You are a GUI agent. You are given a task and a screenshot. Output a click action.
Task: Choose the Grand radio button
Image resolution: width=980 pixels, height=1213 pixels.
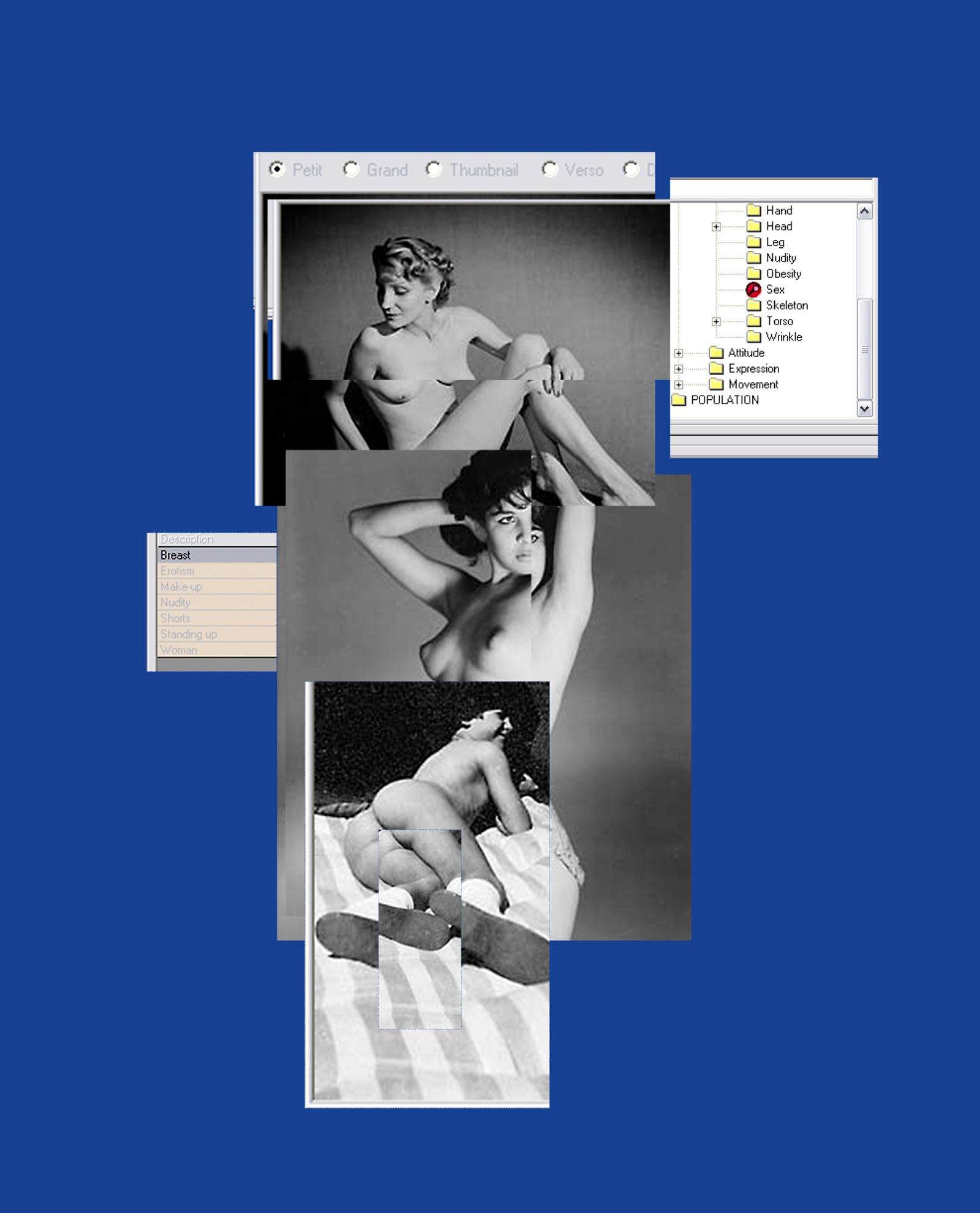click(351, 168)
